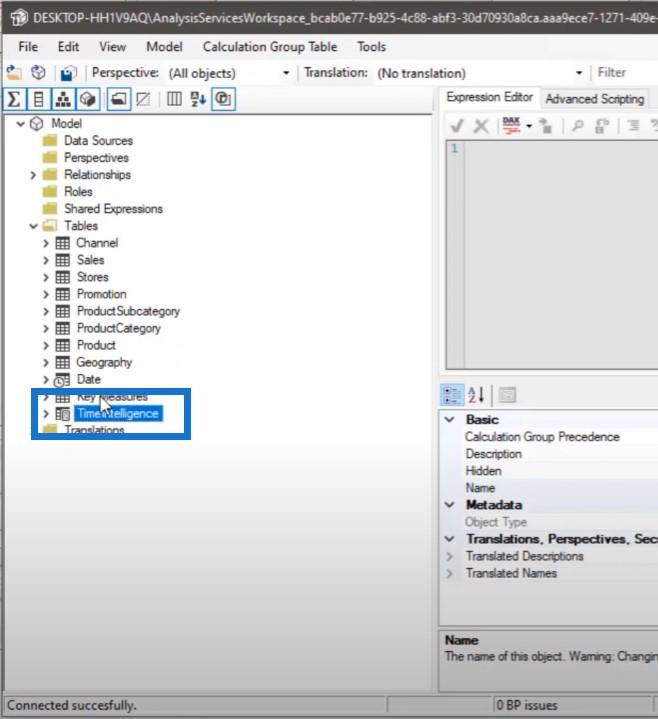Switch property grid to alphabetical A-Z sort

click(x=476, y=395)
